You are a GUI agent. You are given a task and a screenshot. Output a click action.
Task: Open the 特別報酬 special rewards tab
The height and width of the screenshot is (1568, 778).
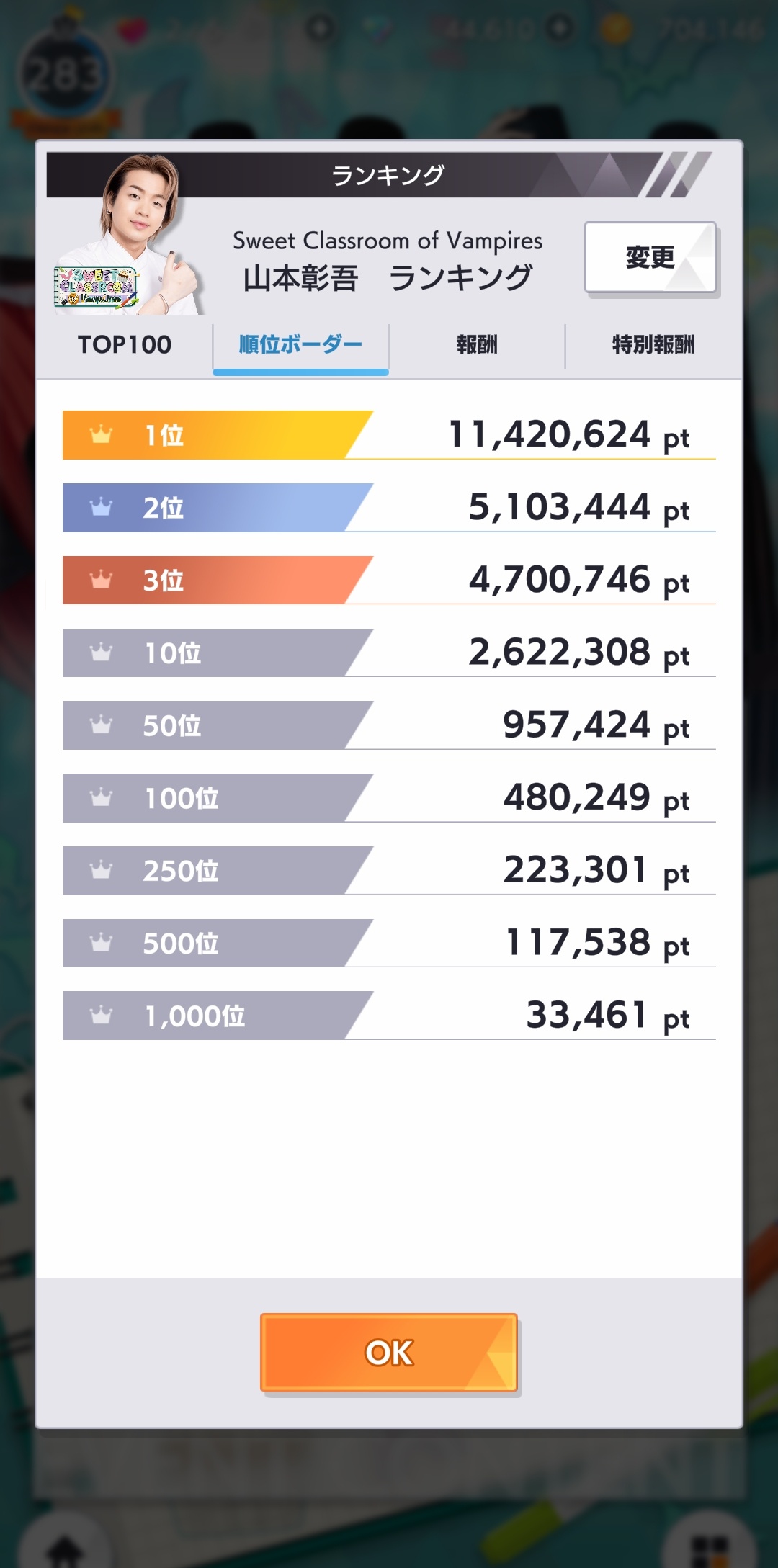(653, 345)
